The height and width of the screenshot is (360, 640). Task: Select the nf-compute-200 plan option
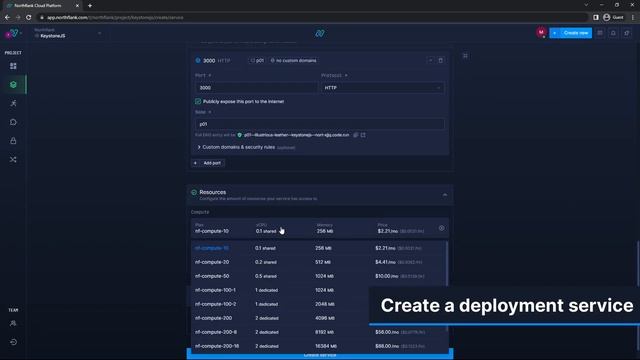pos(319,318)
